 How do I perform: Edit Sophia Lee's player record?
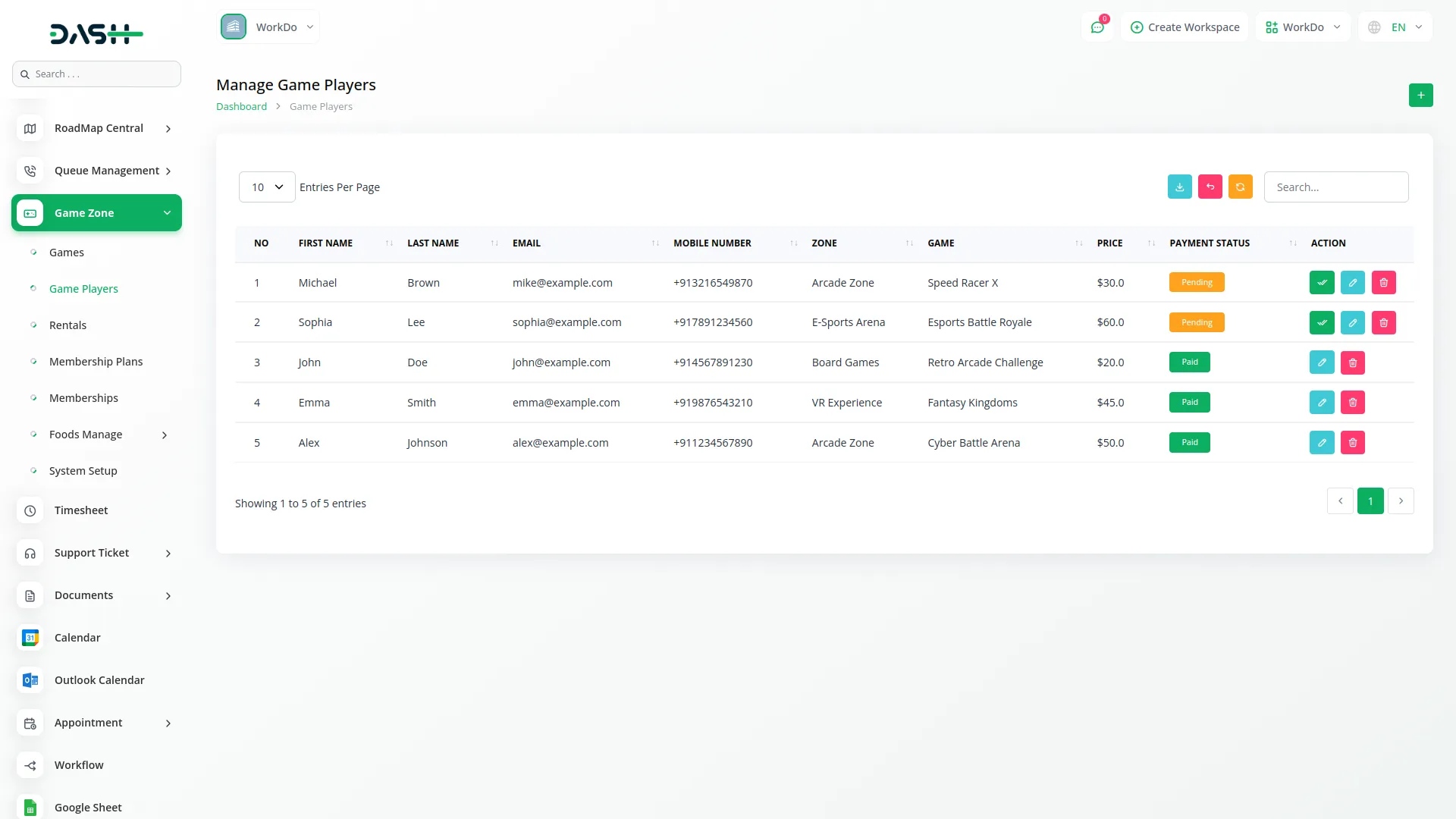(x=1352, y=323)
